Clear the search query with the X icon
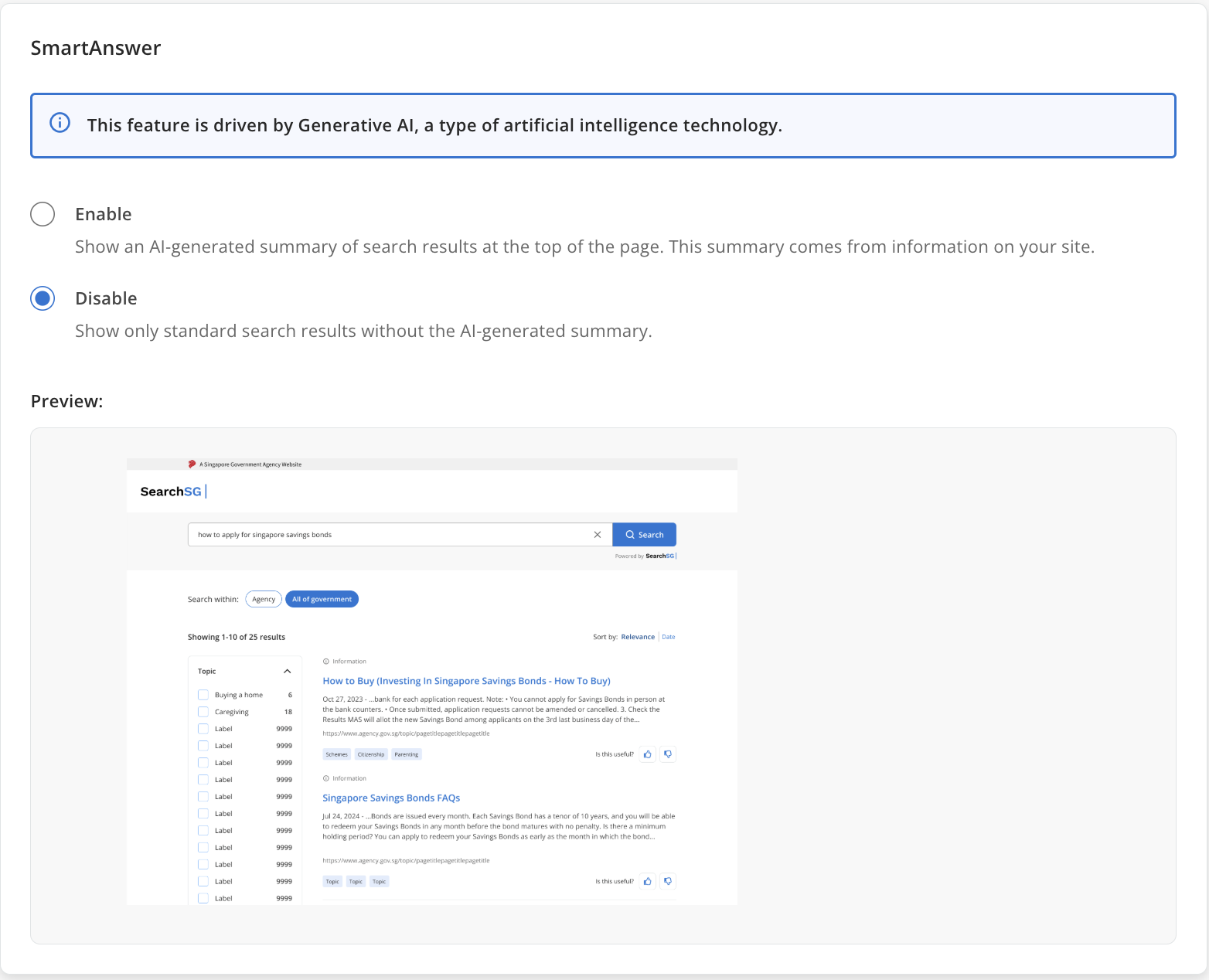The image size is (1209, 980). click(598, 534)
